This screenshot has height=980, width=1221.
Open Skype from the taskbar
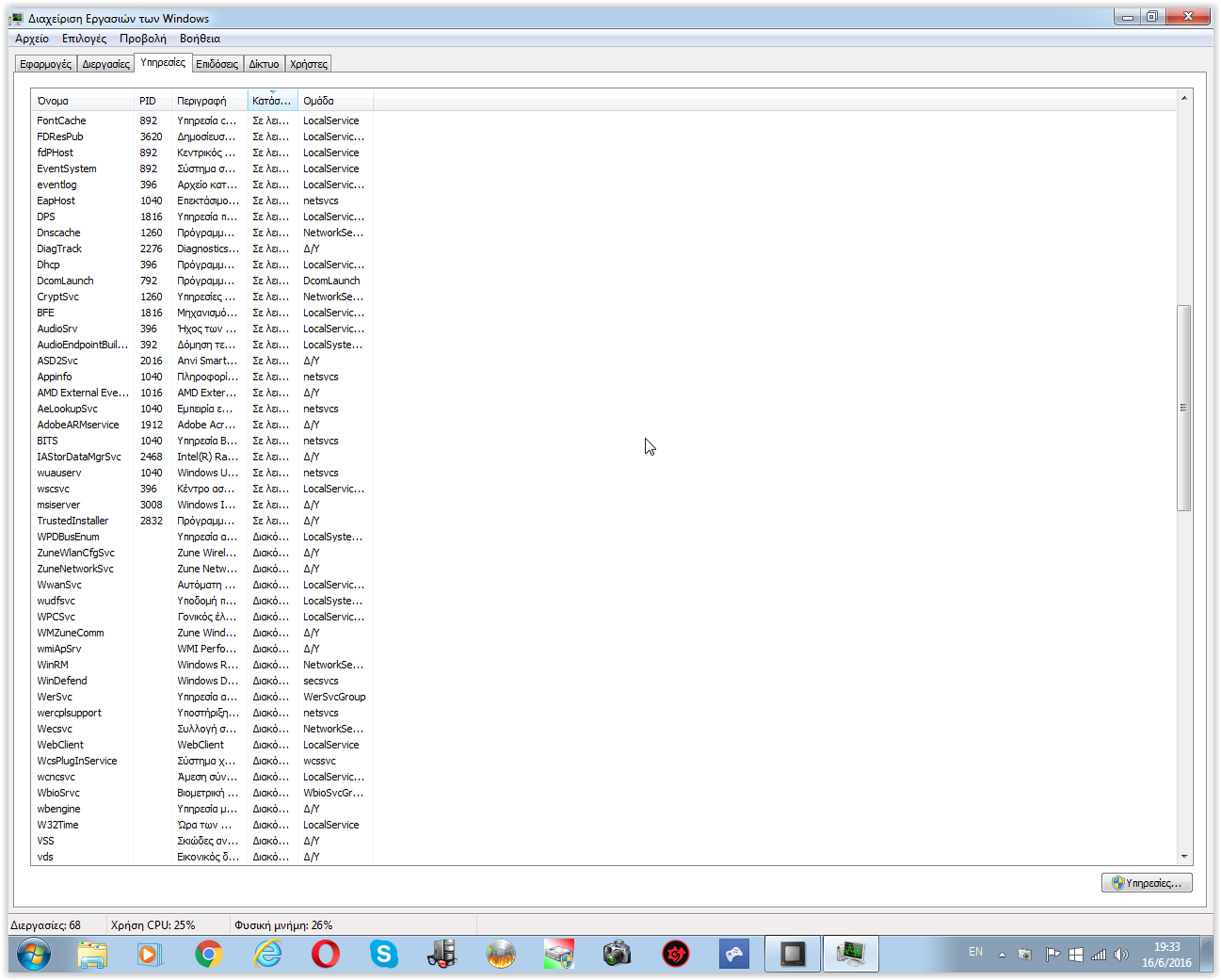pyautogui.click(x=384, y=955)
